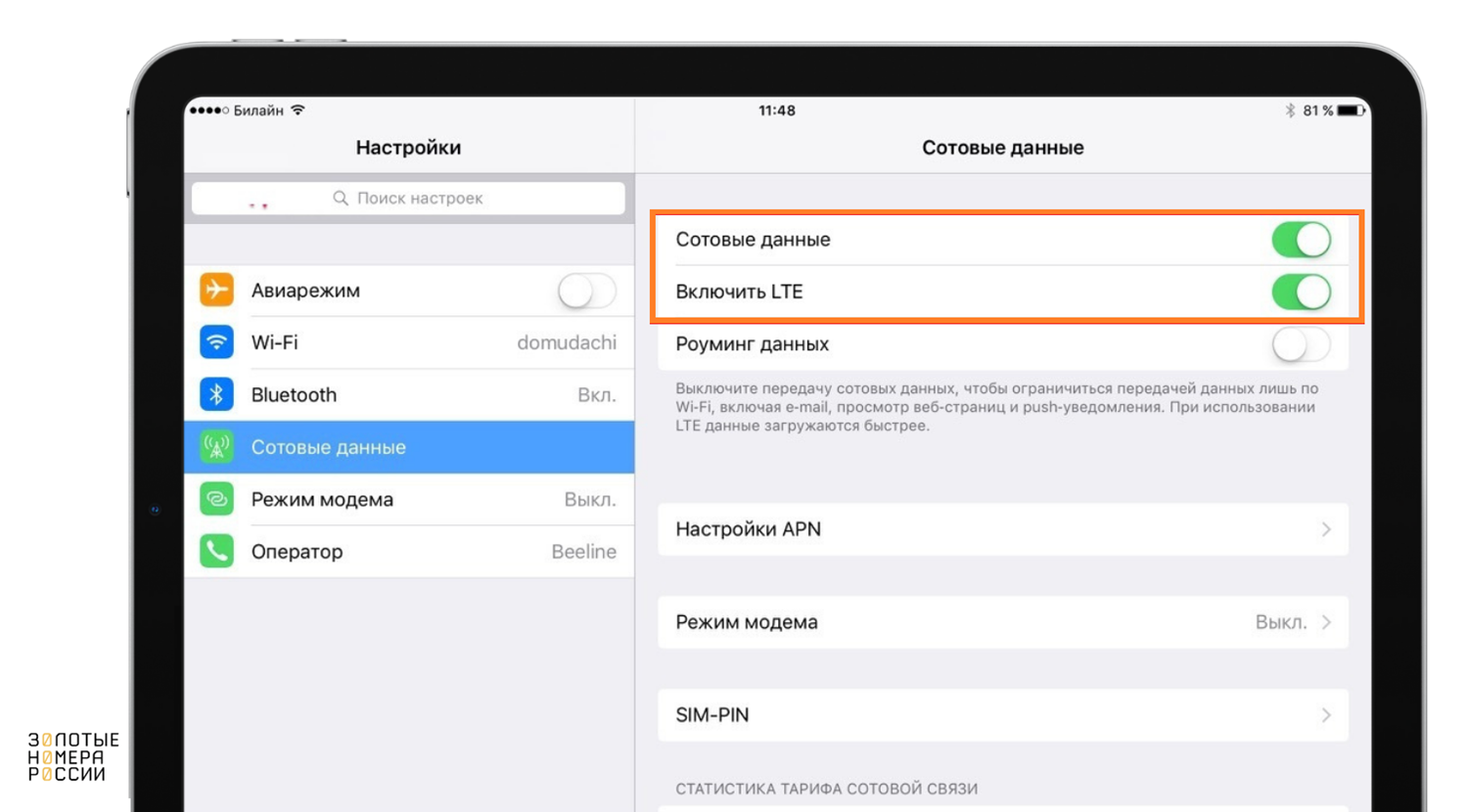Open SIM-PIN settings chevron
The width and height of the screenshot is (1468, 812).
point(1326,715)
